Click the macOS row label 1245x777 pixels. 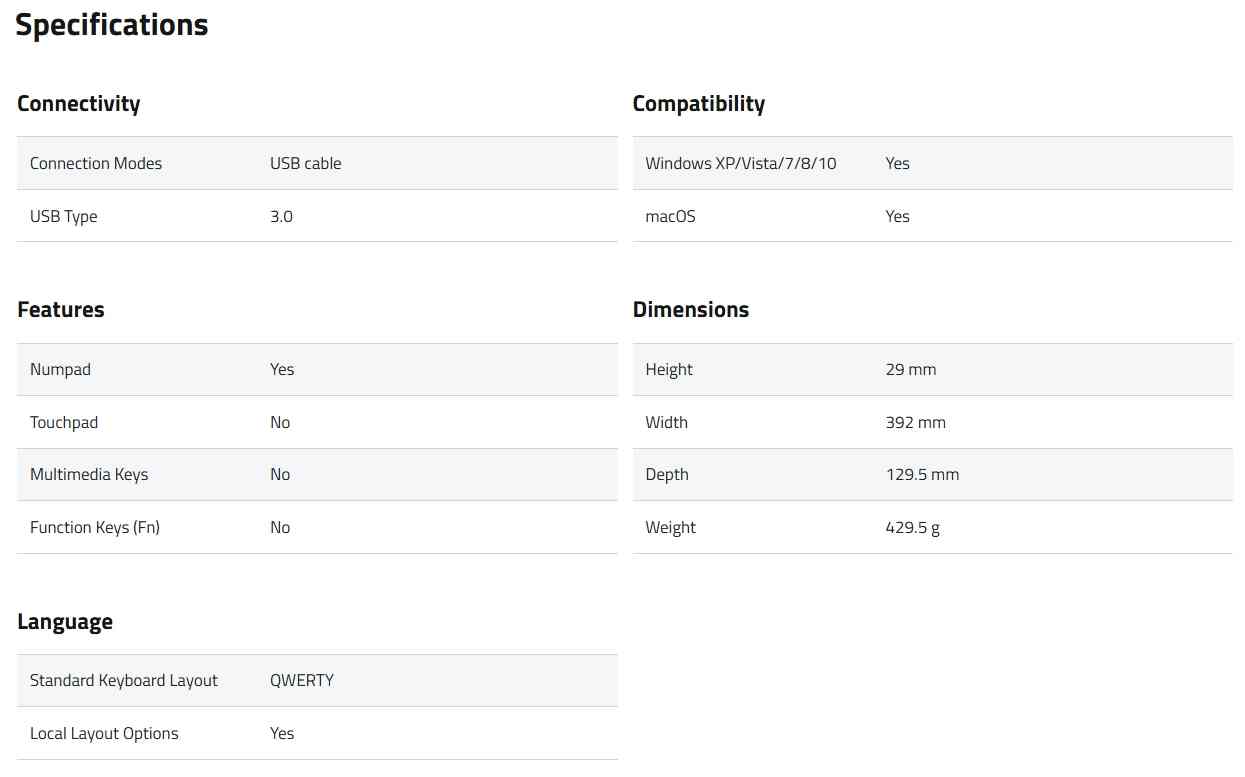[x=670, y=216]
